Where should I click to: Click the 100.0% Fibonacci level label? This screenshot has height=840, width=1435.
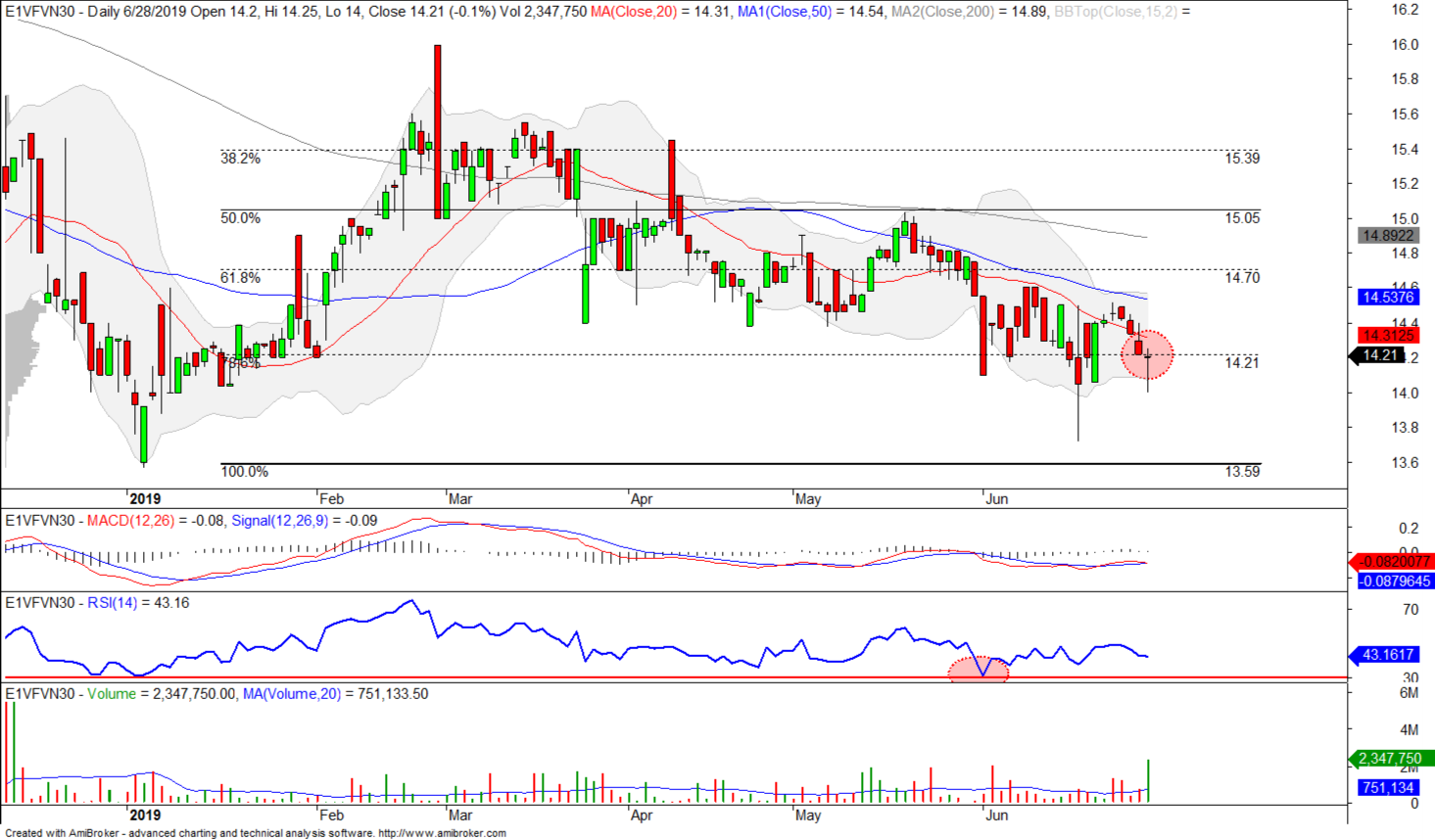[x=245, y=472]
